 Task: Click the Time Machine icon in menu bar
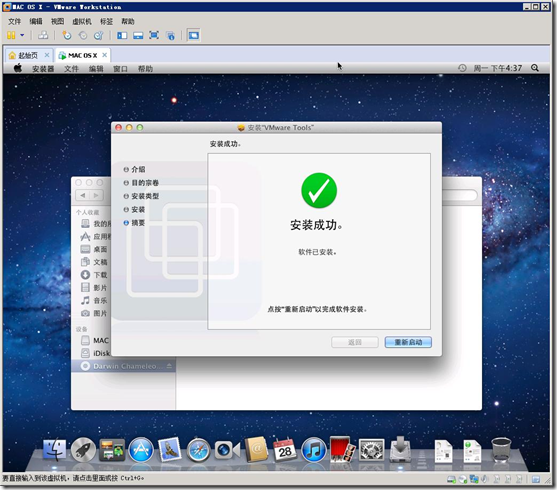(x=462, y=68)
